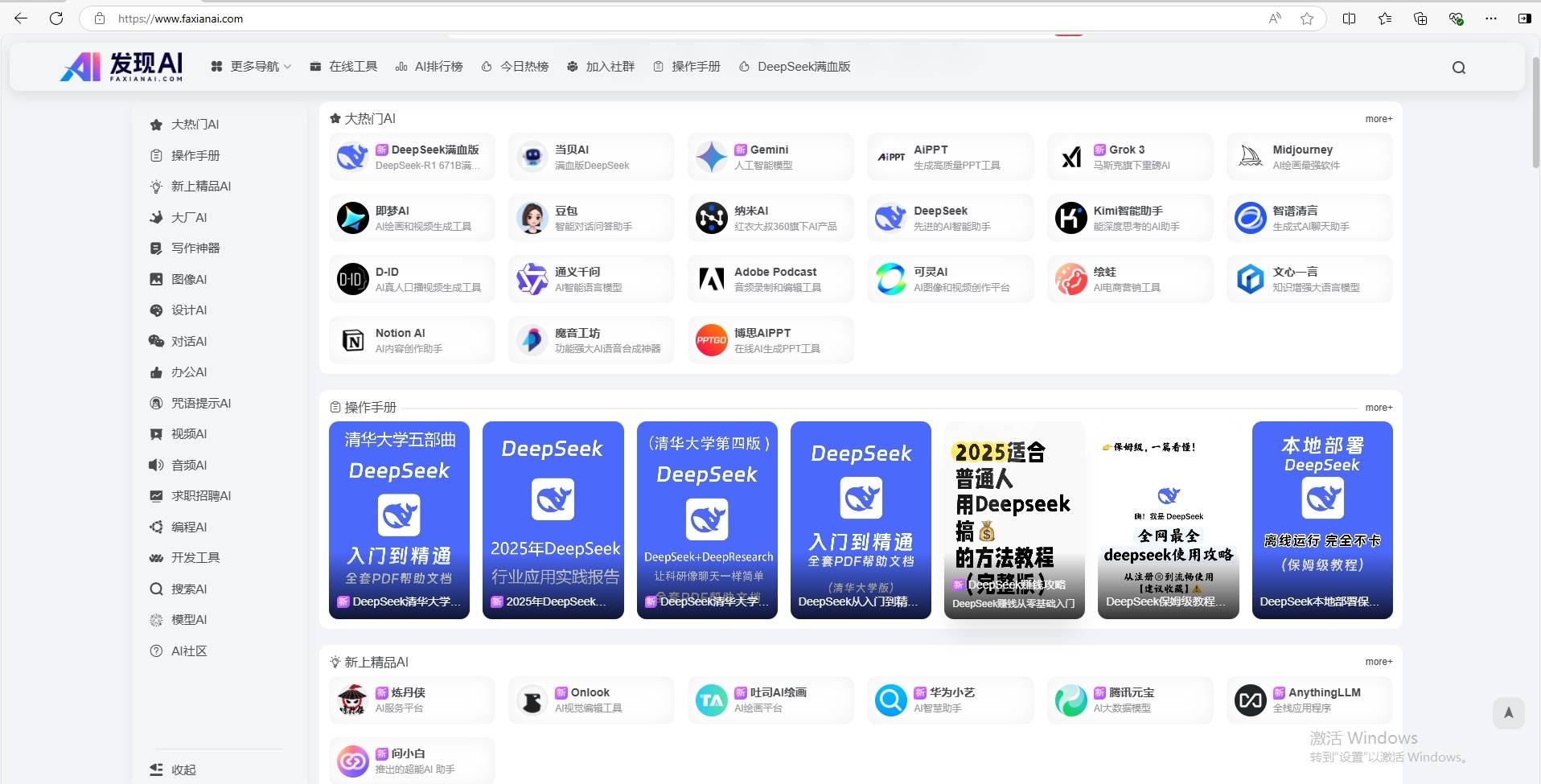The image size is (1541, 784).
Task: Open the Grok 3 xAI icon
Action: (1070, 157)
